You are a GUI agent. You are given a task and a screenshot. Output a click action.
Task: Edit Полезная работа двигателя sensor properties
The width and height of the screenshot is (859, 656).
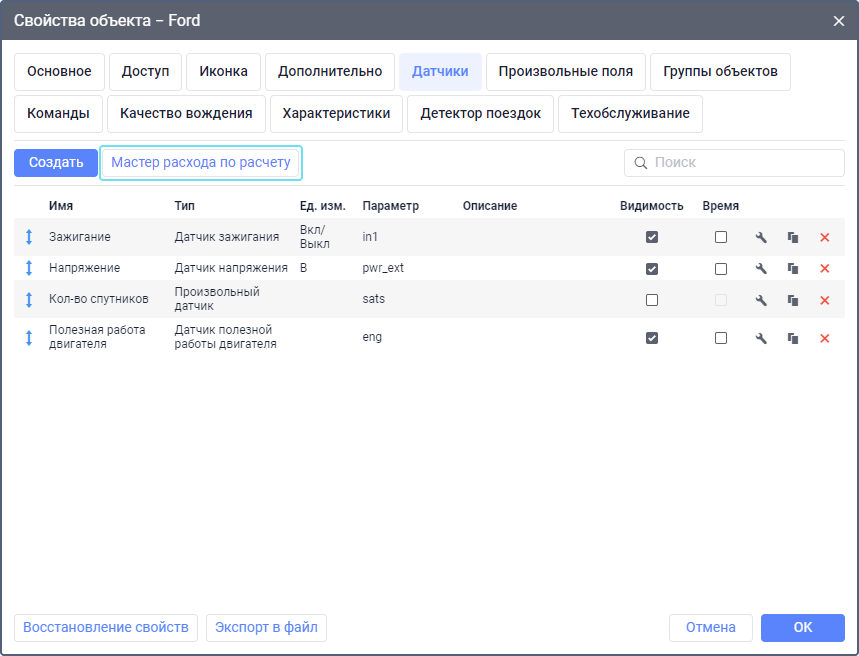pos(761,338)
